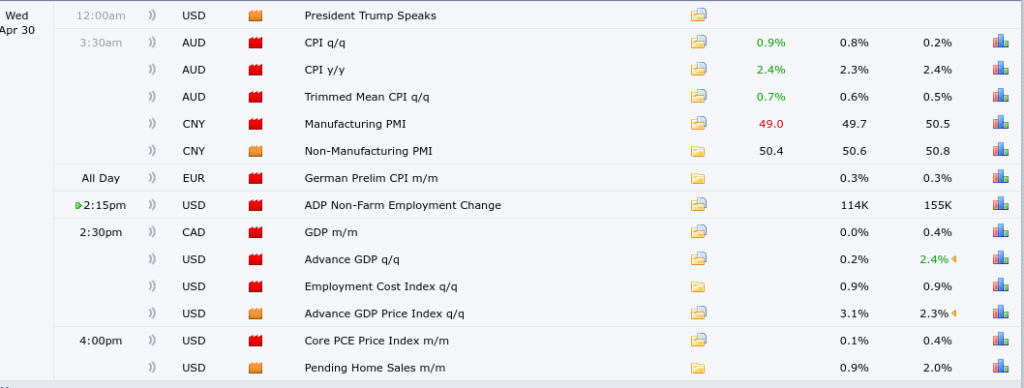The width and height of the screenshot is (1024, 388).
Task: Open the Core PCE Price Index m/m event
Action: click(x=376, y=340)
